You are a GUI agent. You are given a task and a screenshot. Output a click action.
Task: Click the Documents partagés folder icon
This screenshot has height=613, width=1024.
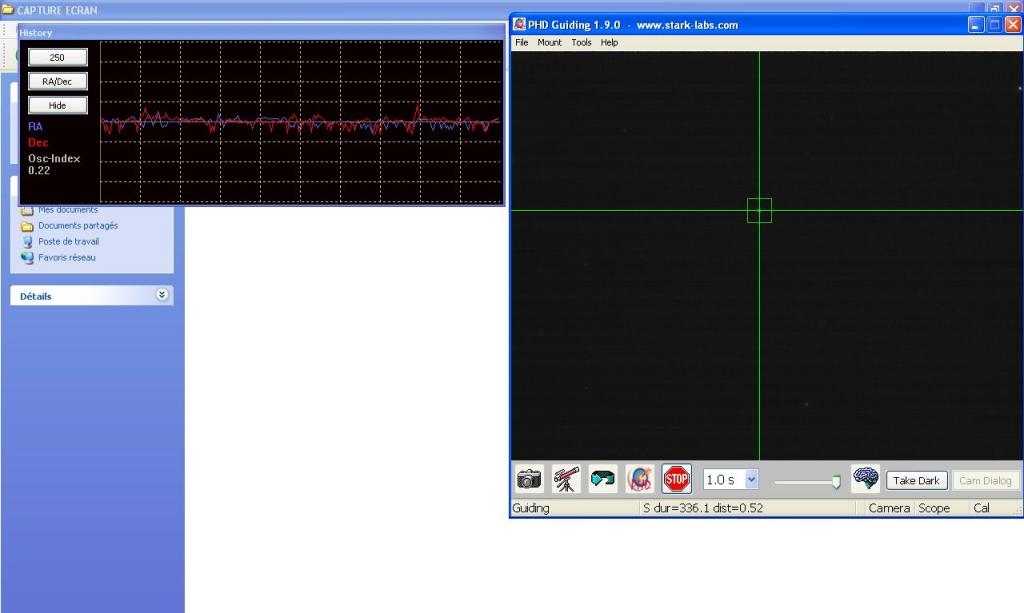27,226
